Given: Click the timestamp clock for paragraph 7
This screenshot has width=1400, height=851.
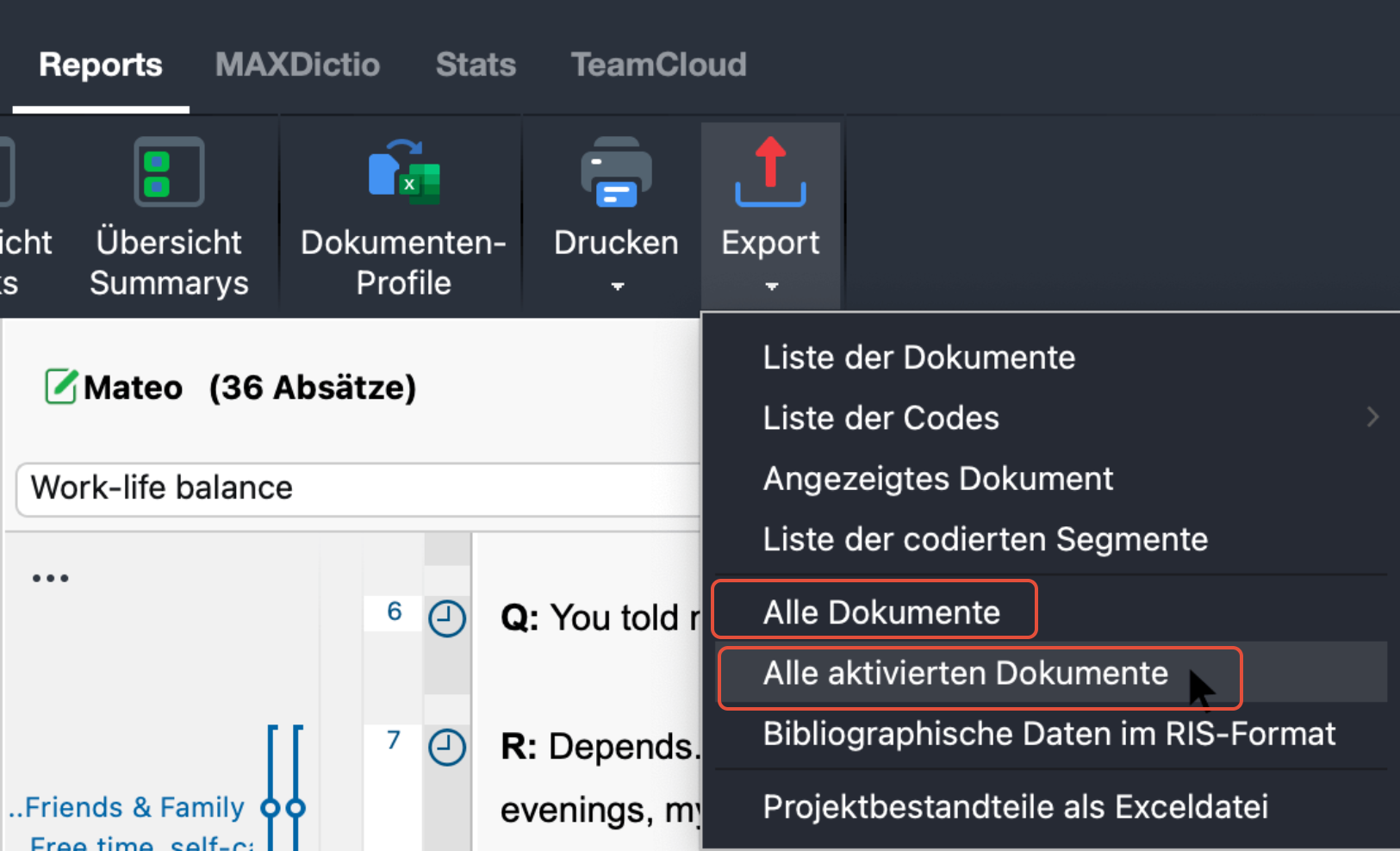Looking at the screenshot, I should (447, 747).
